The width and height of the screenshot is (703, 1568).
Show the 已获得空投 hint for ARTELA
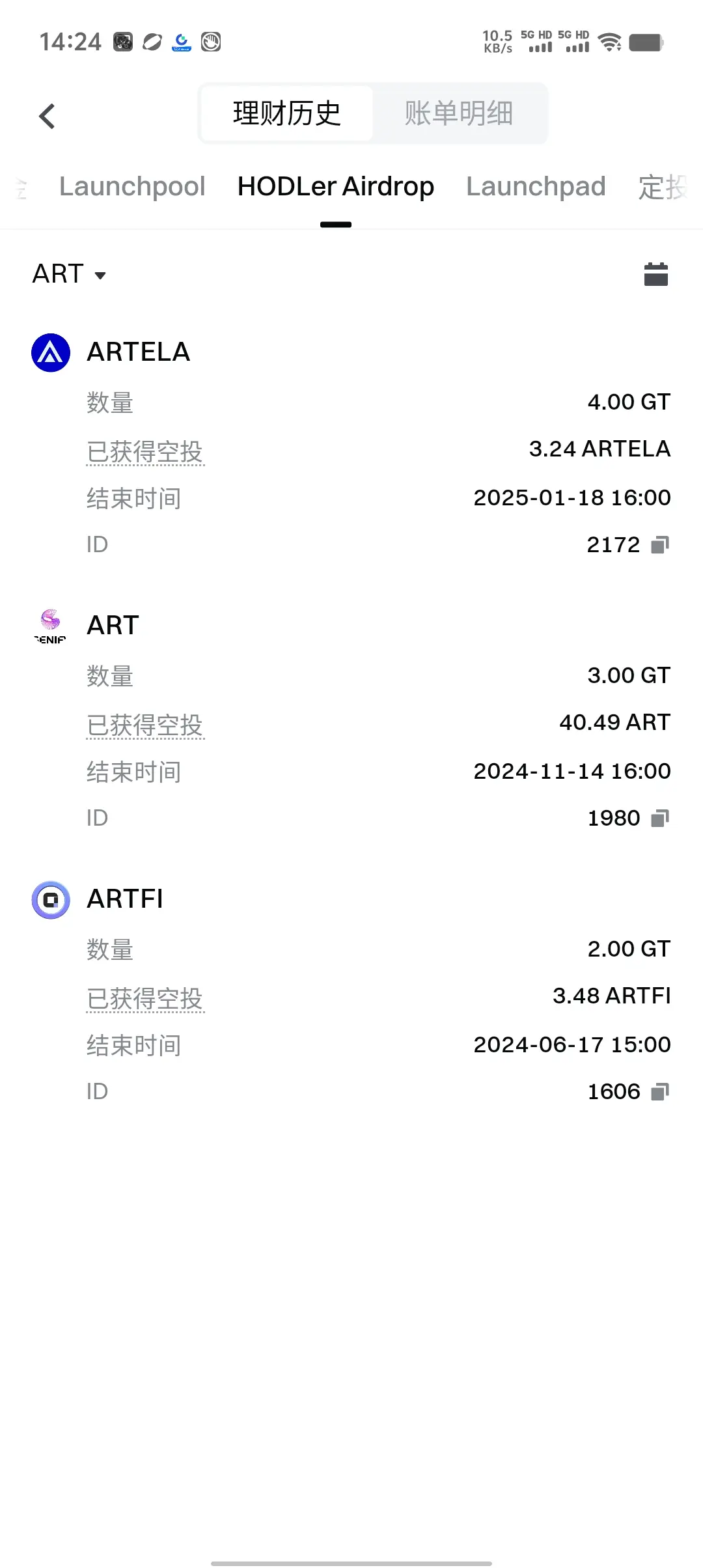coord(145,452)
